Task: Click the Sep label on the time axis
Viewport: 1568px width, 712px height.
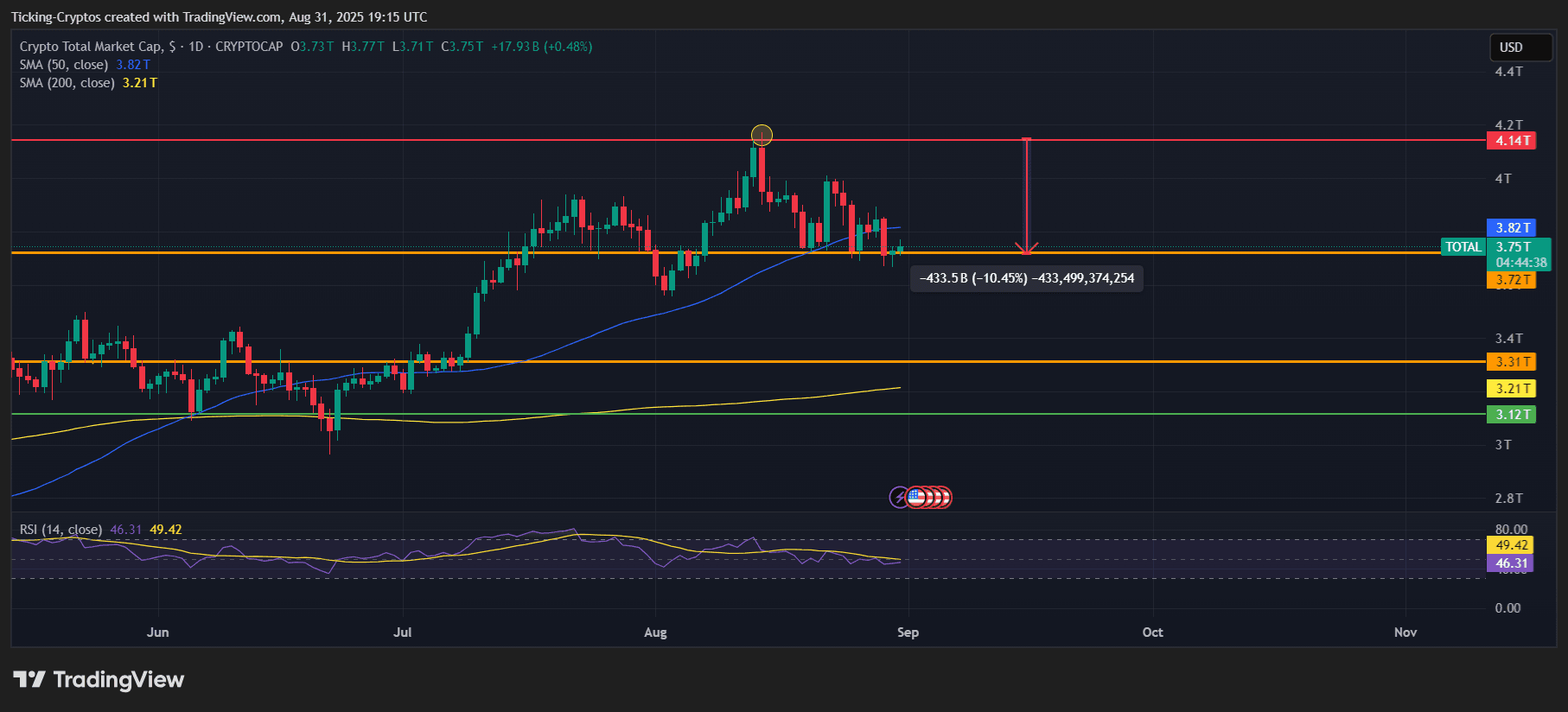Action: tap(908, 633)
